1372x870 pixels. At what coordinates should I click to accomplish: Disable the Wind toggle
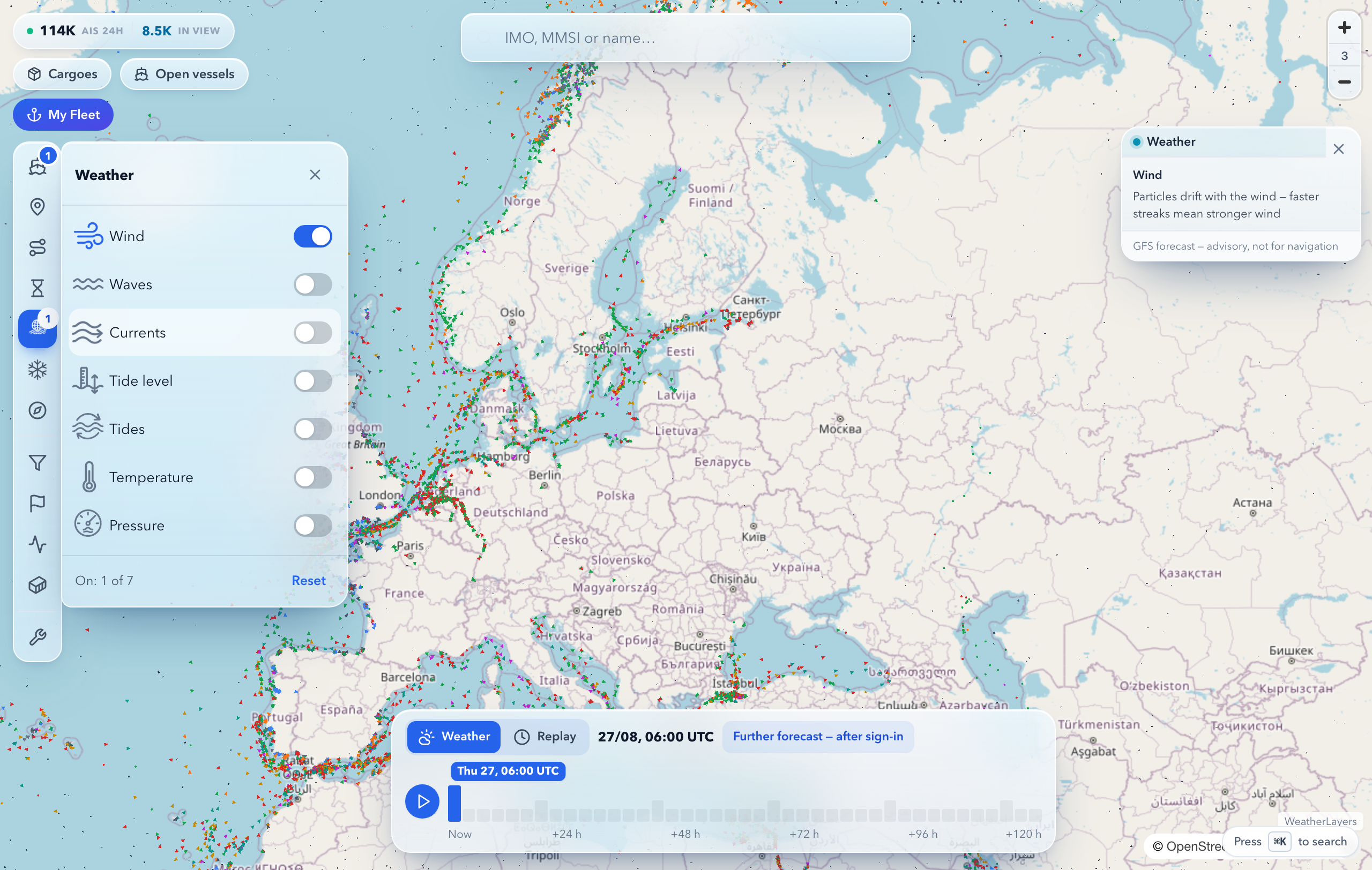313,236
